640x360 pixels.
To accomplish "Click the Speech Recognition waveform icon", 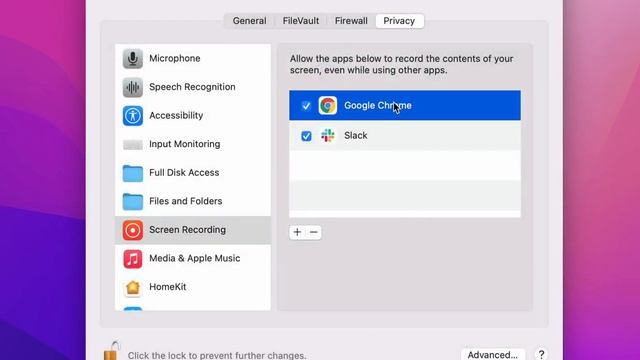I will (133, 87).
